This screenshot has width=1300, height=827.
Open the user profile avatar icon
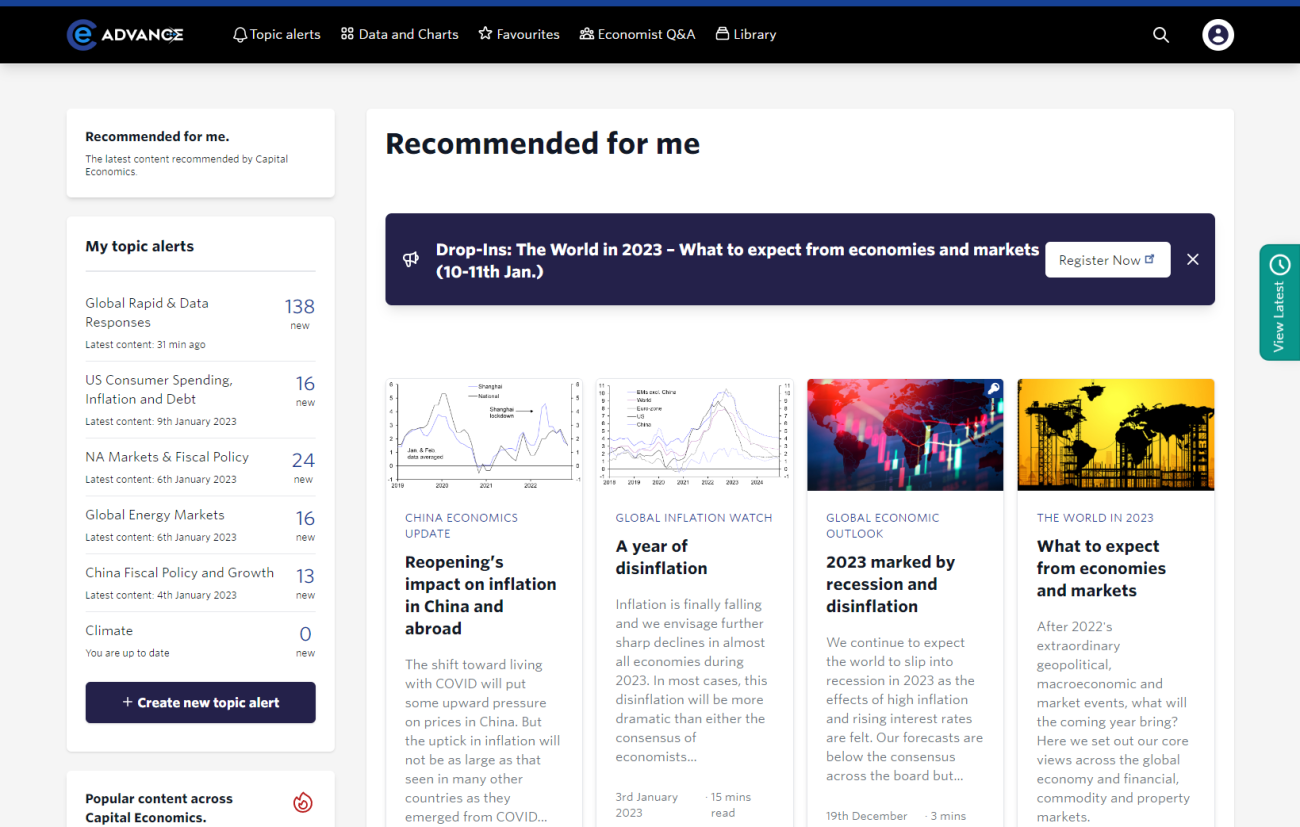click(x=1217, y=35)
